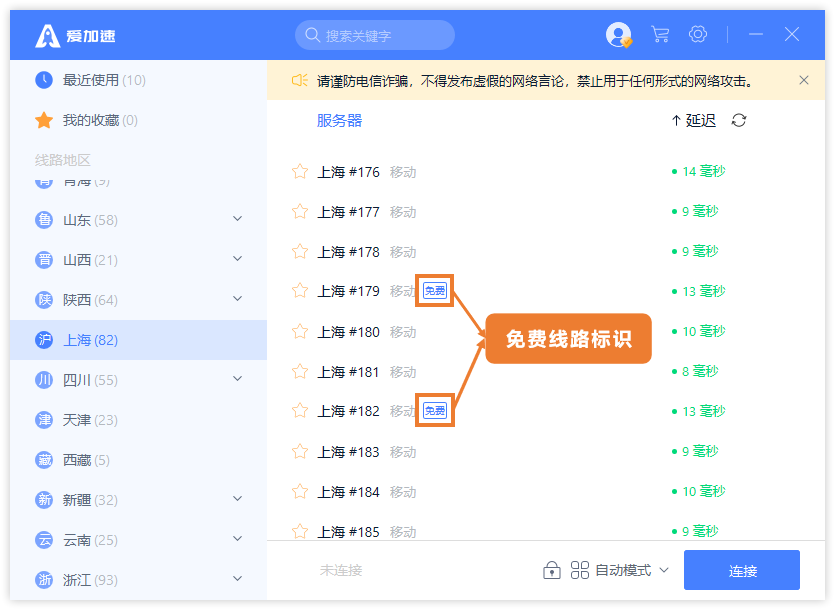This screenshot has height=610, width=835.
Task: Click the 沪 icon for 上海
Action: tap(44, 340)
